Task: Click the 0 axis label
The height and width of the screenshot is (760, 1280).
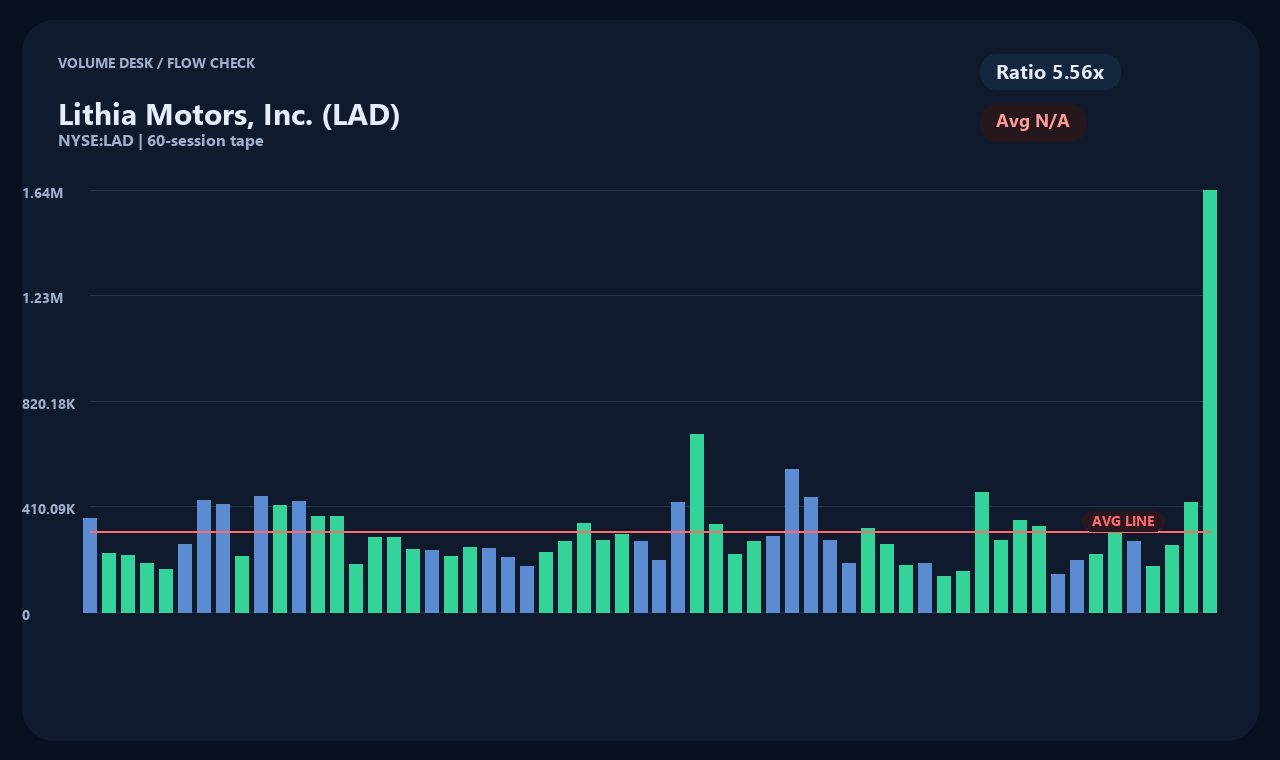Action: pyautogui.click(x=26, y=615)
